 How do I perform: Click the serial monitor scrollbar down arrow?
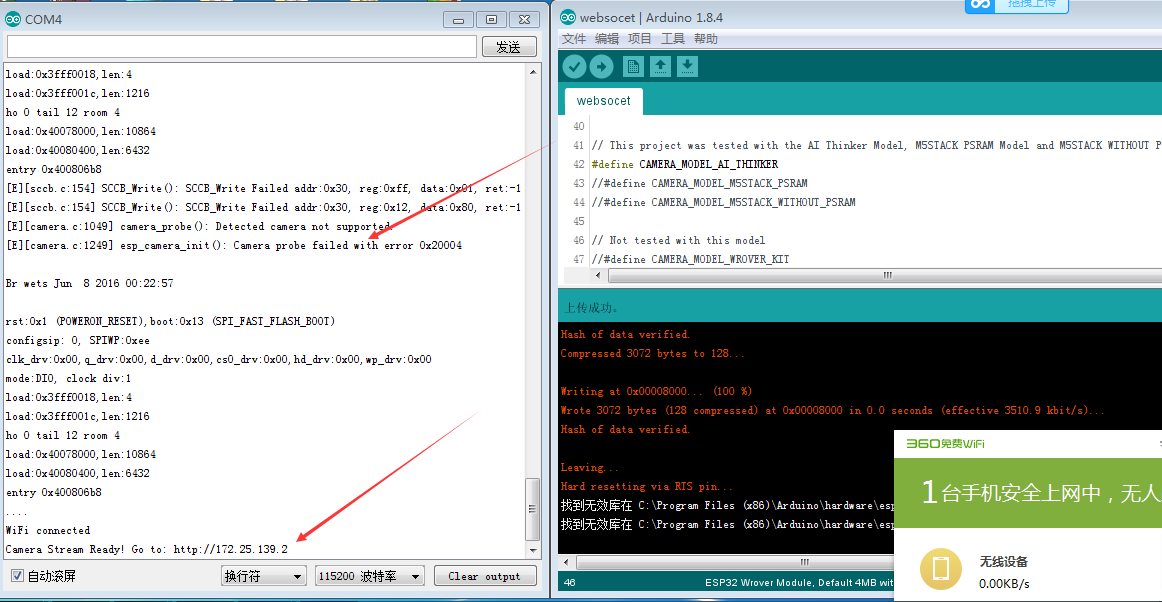(532, 550)
